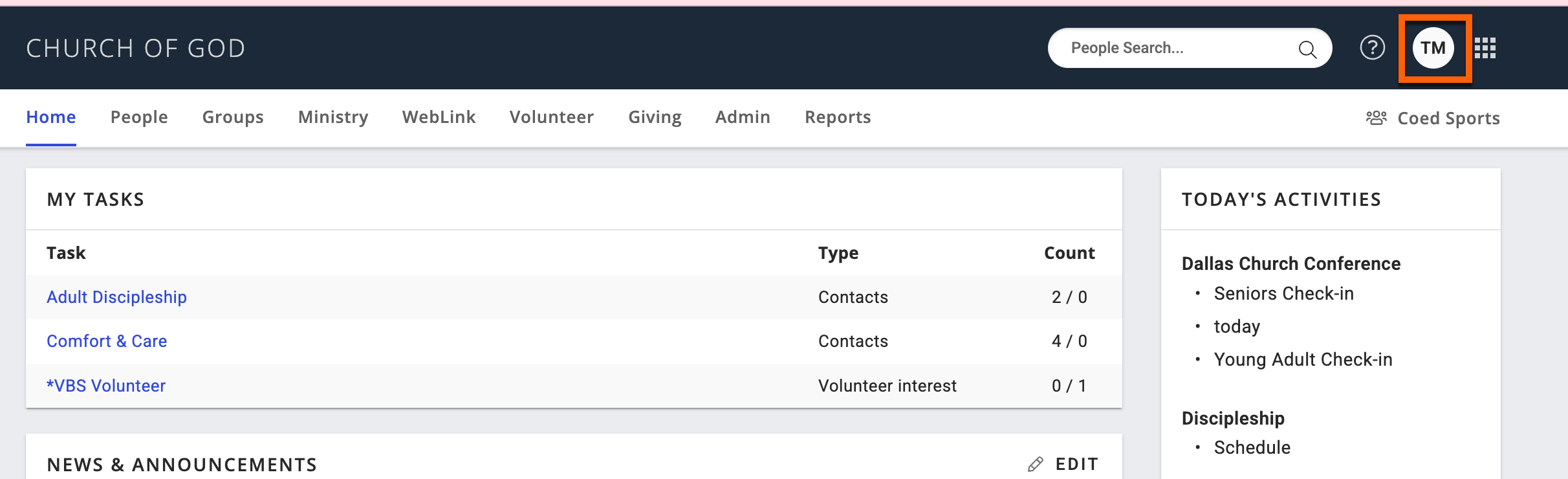Open the help question mark icon

coord(1372,47)
